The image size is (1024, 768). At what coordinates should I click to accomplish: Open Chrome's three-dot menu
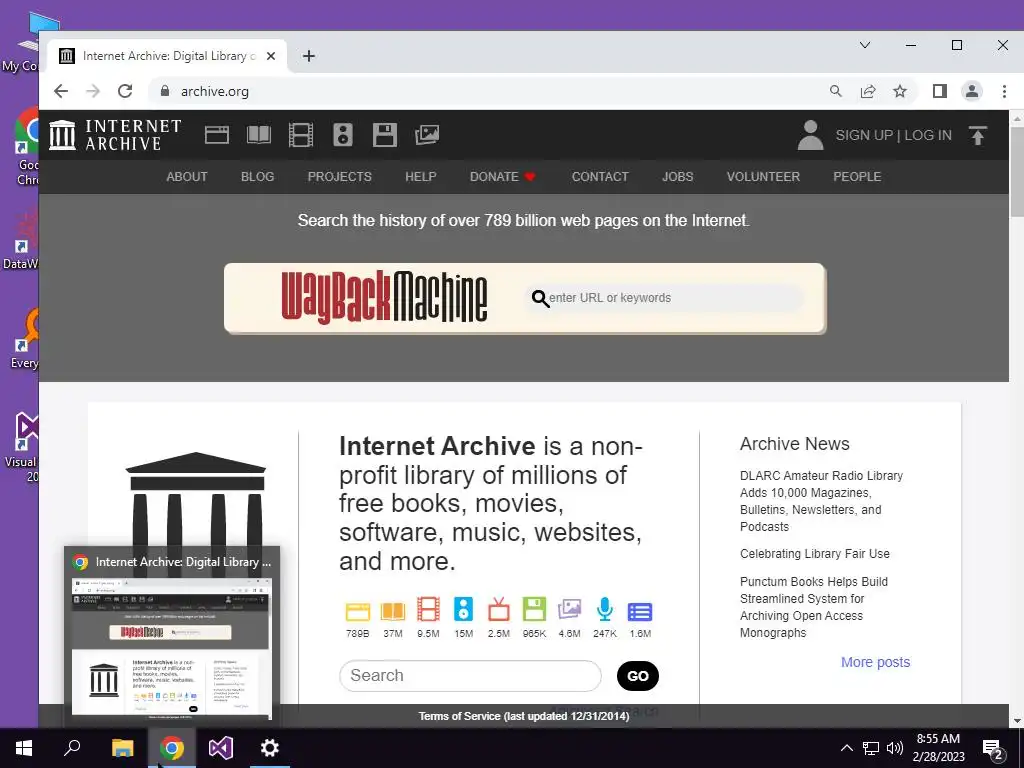(x=1004, y=91)
